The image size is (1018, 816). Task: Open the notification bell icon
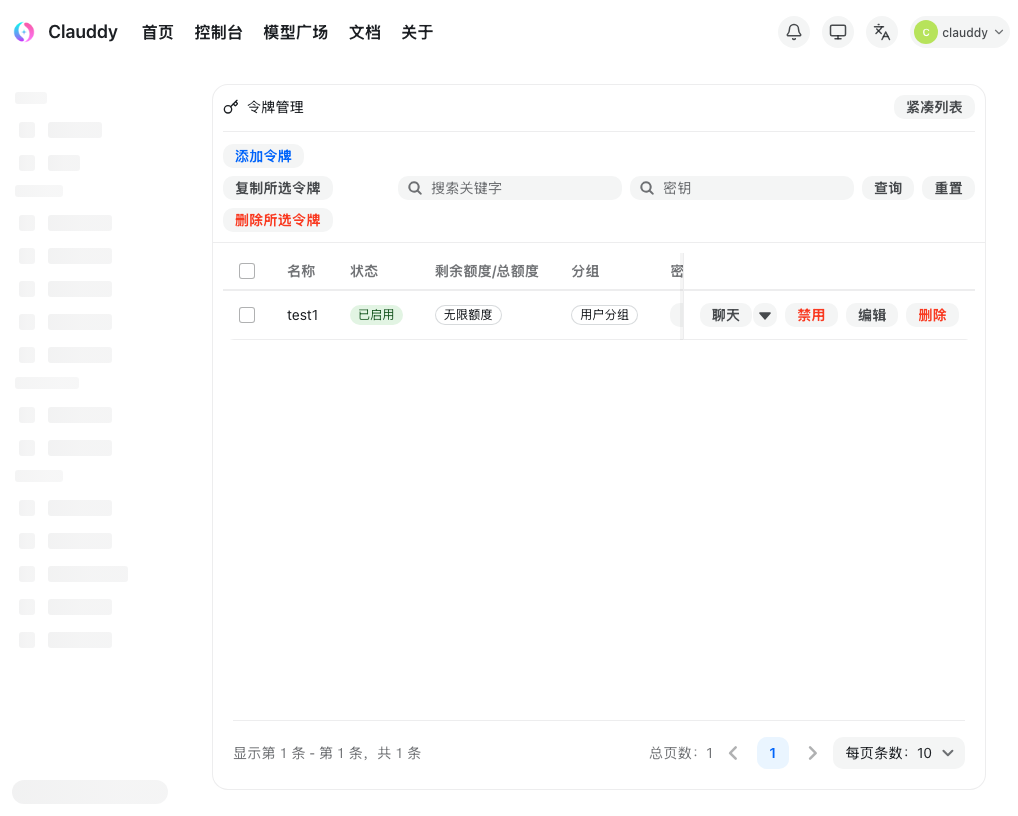click(x=793, y=32)
